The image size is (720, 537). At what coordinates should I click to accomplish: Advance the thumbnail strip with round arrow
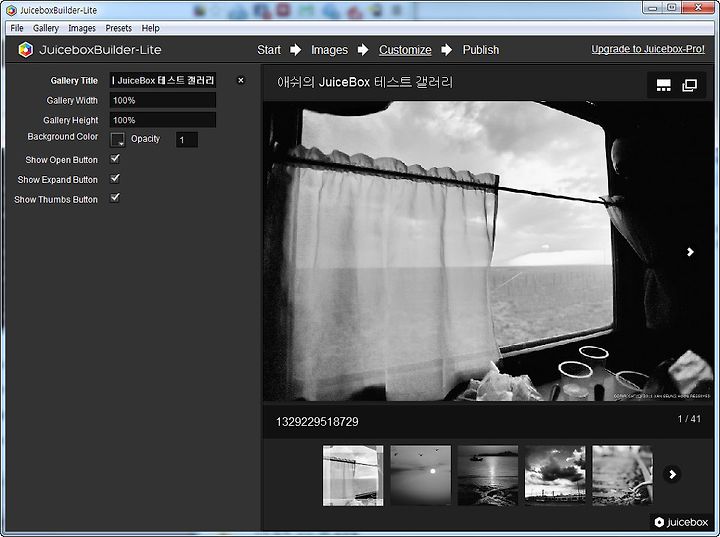(x=672, y=474)
